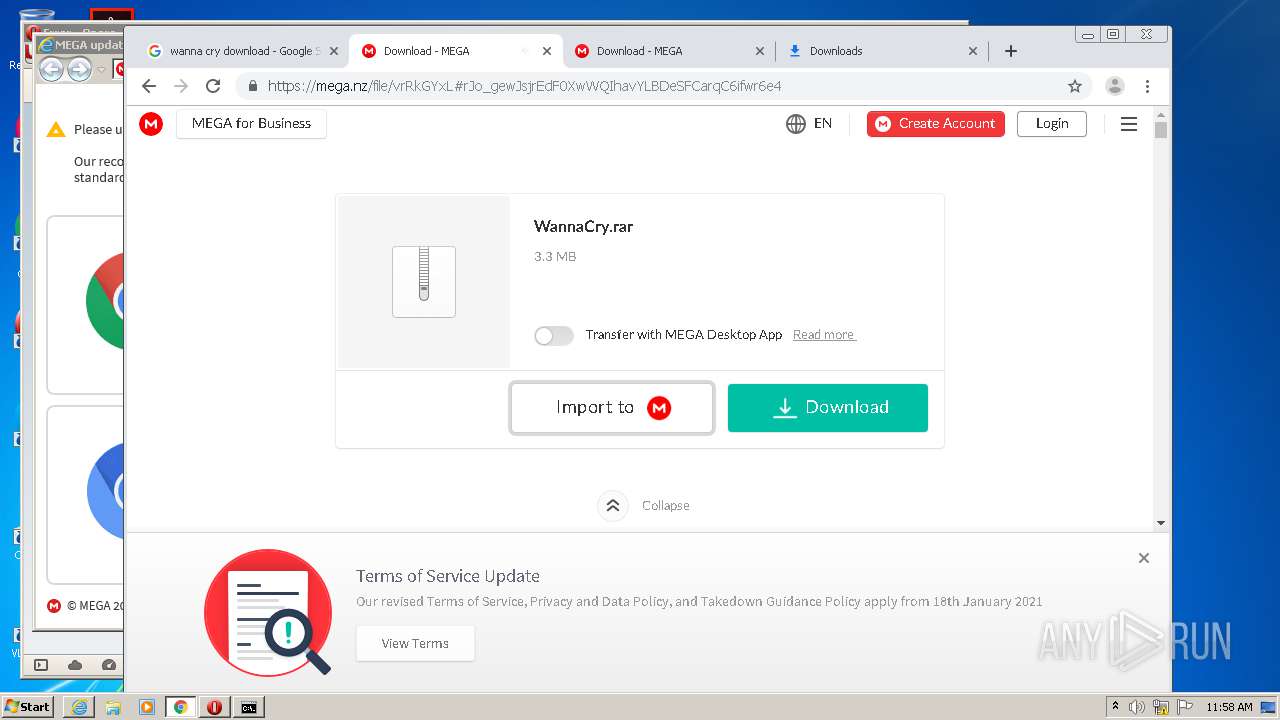
Task: Show hidden system tray icons
Action: (1116, 707)
